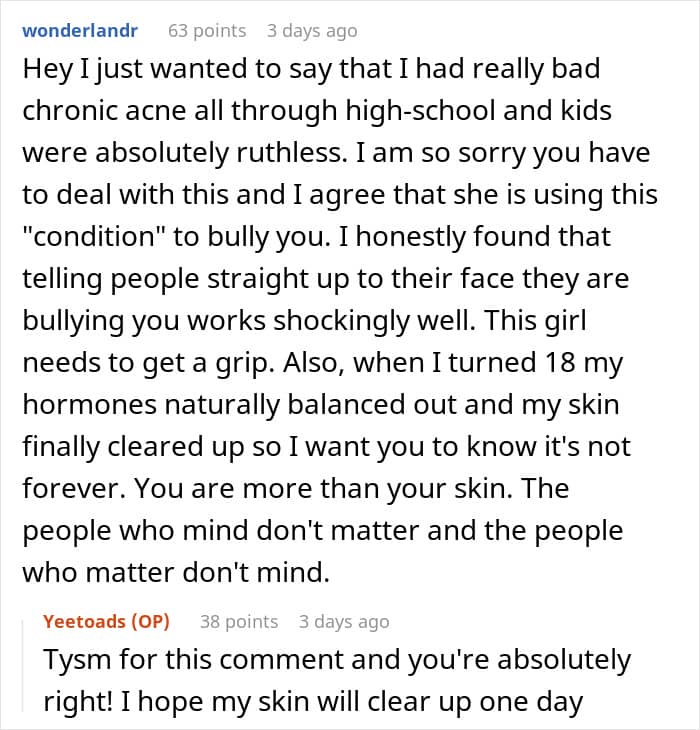Screen dimensions: 700x730
Task: Click the 63 points score label
Action: [207, 31]
